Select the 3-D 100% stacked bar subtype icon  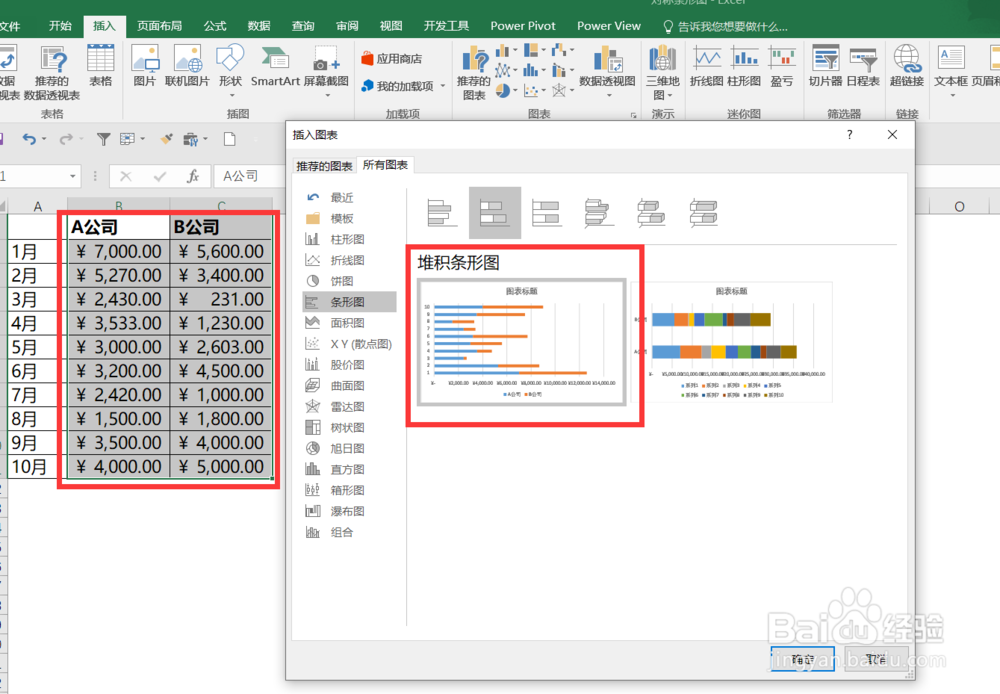pyautogui.click(x=703, y=212)
